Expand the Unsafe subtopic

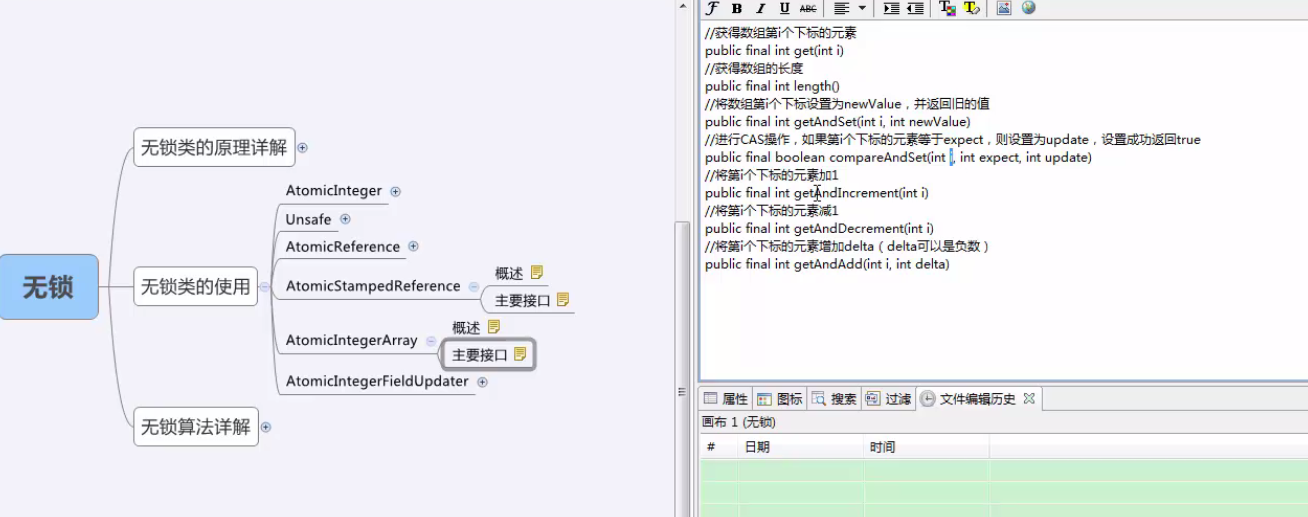click(x=345, y=219)
